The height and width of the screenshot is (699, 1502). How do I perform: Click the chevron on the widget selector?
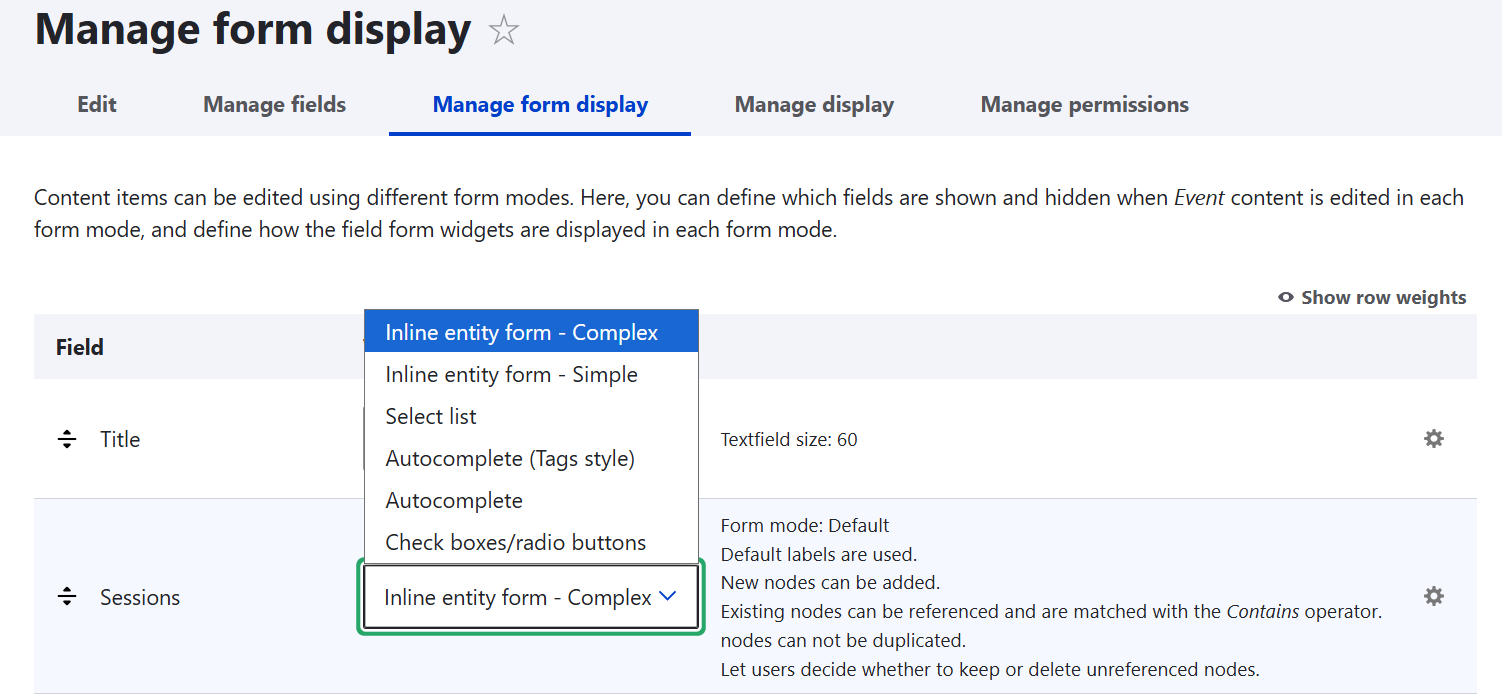pos(668,595)
